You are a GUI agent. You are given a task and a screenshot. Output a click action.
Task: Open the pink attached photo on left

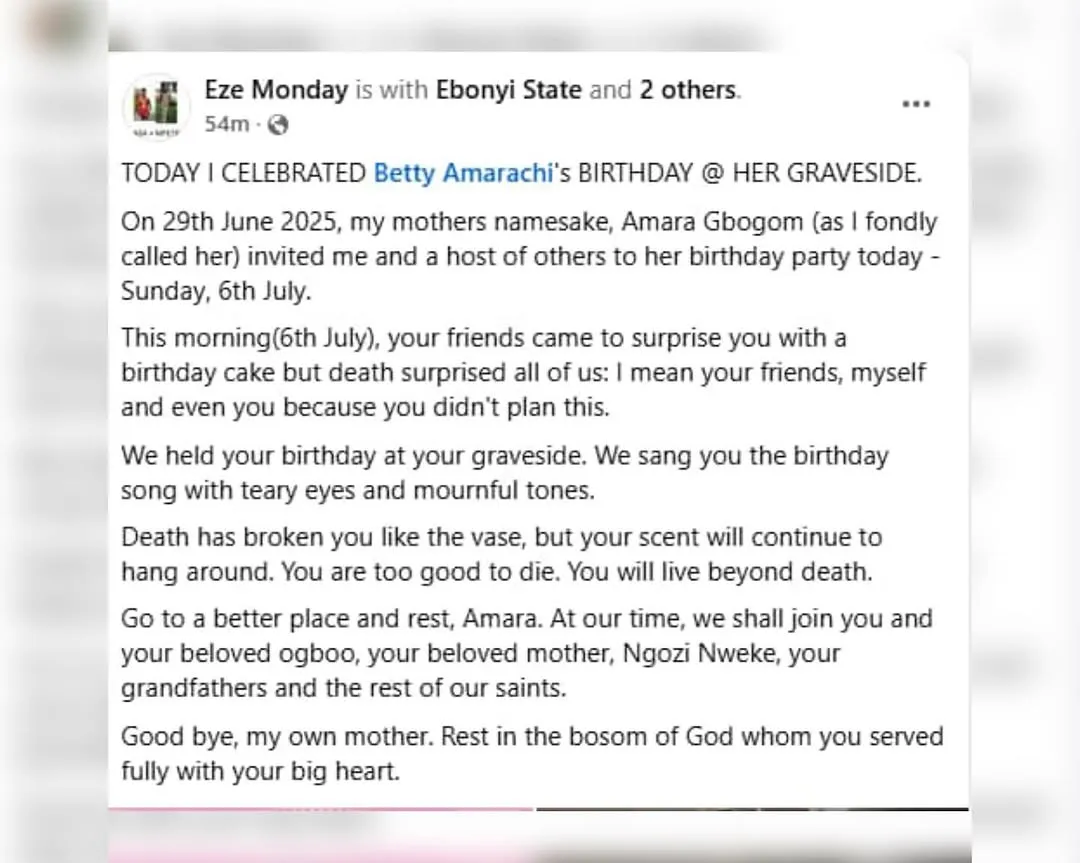click(320, 835)
